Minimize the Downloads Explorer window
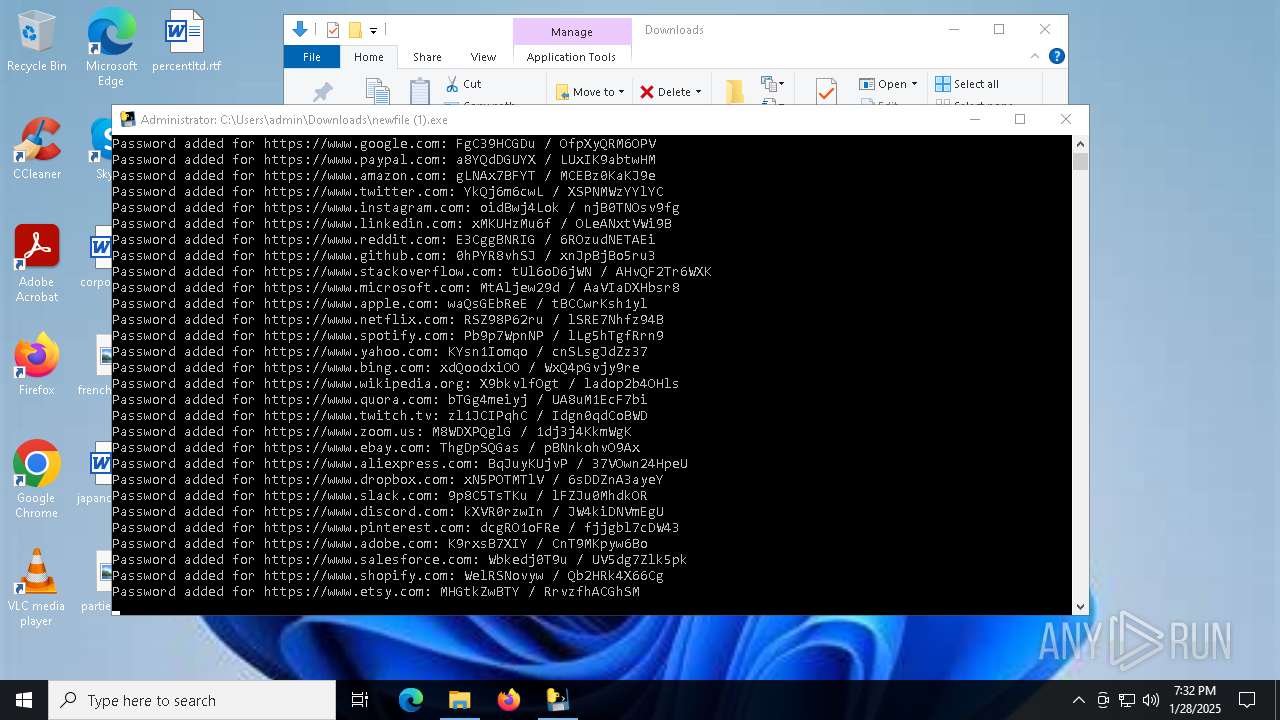 pos(953,30)
